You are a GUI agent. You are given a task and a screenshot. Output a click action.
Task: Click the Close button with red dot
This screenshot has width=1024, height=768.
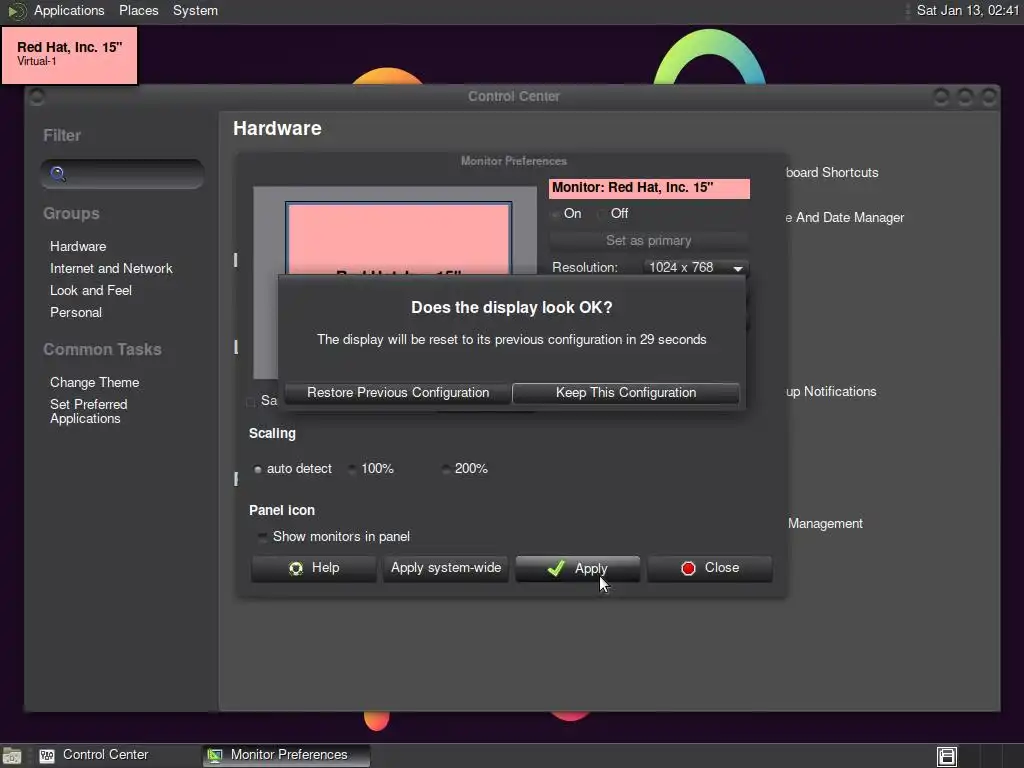[710, 568]
